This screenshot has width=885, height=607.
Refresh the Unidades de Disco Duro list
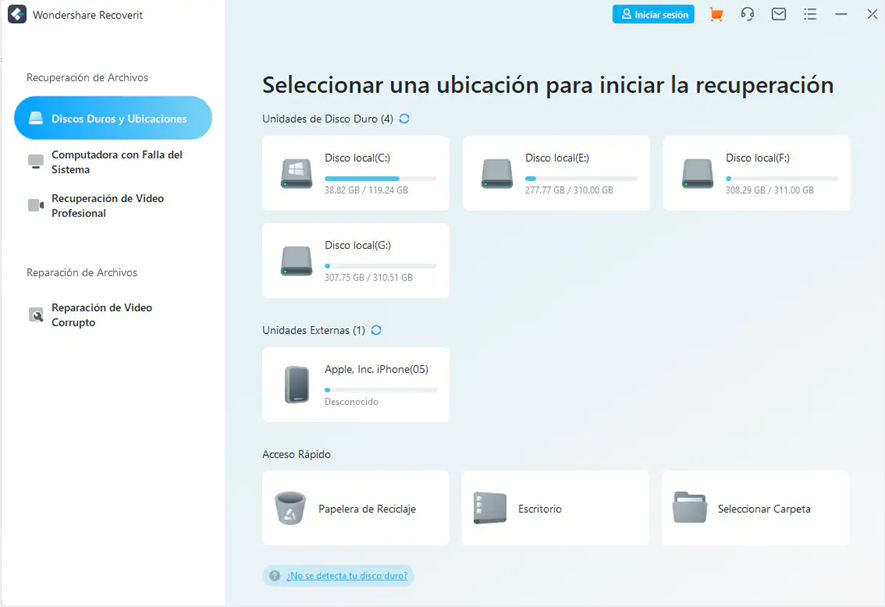(404, 119)
